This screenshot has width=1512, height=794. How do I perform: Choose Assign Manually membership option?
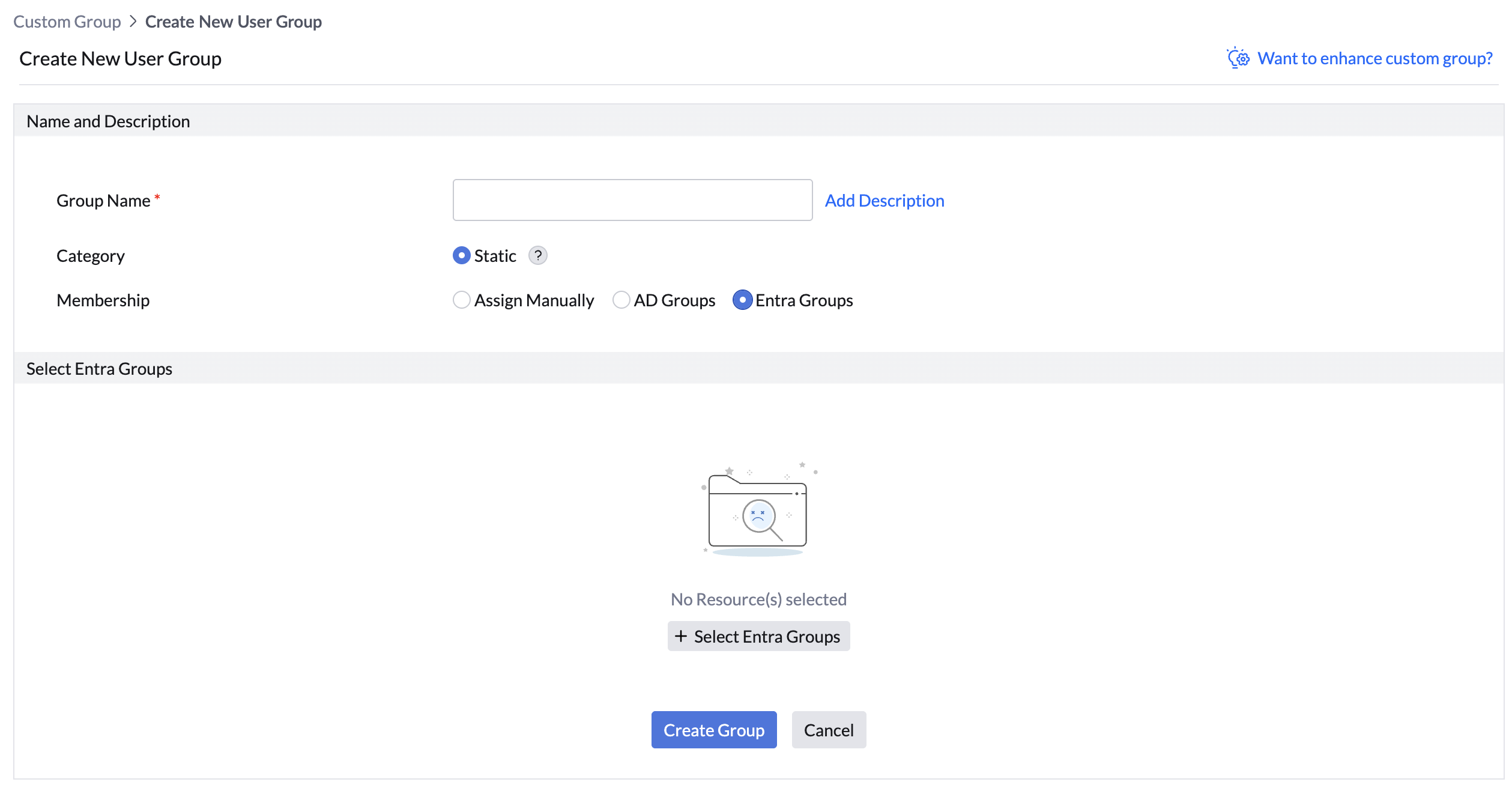(x=461, y=300)
